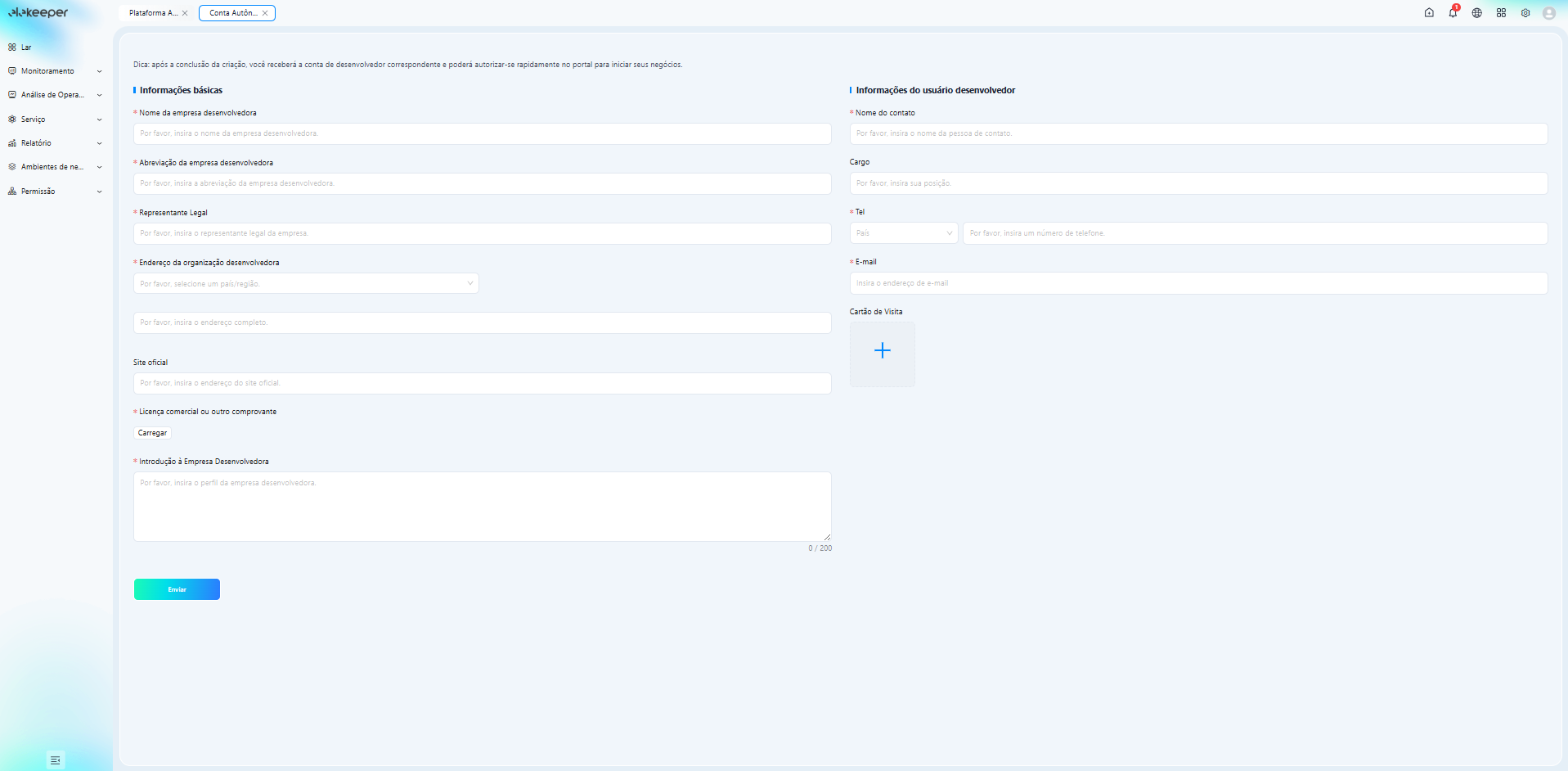Focus Introdução à Empresa Desenvolvedora textarea
This screenshot has height=771, width=1568.
(483, 507)
